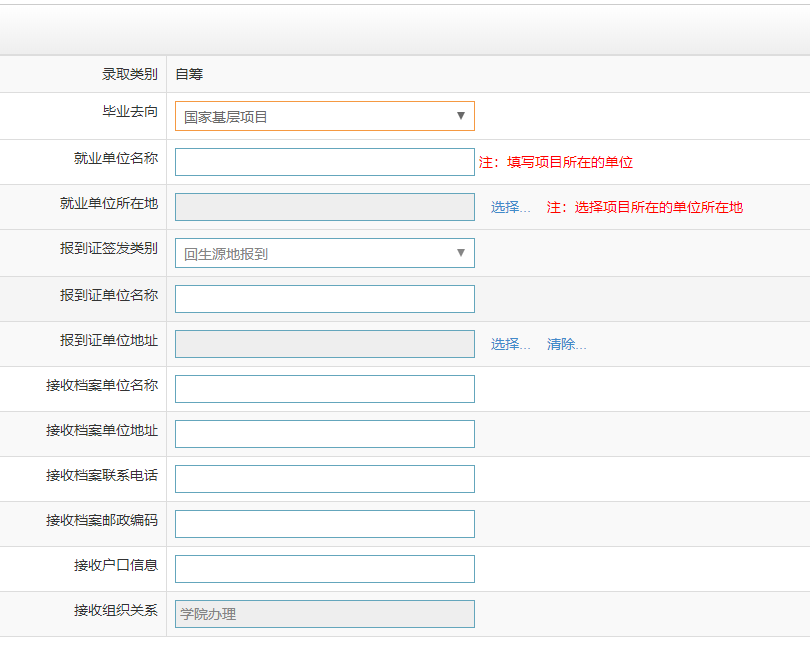Open the 报到证签发类别 dropdown

coord(324,253)
